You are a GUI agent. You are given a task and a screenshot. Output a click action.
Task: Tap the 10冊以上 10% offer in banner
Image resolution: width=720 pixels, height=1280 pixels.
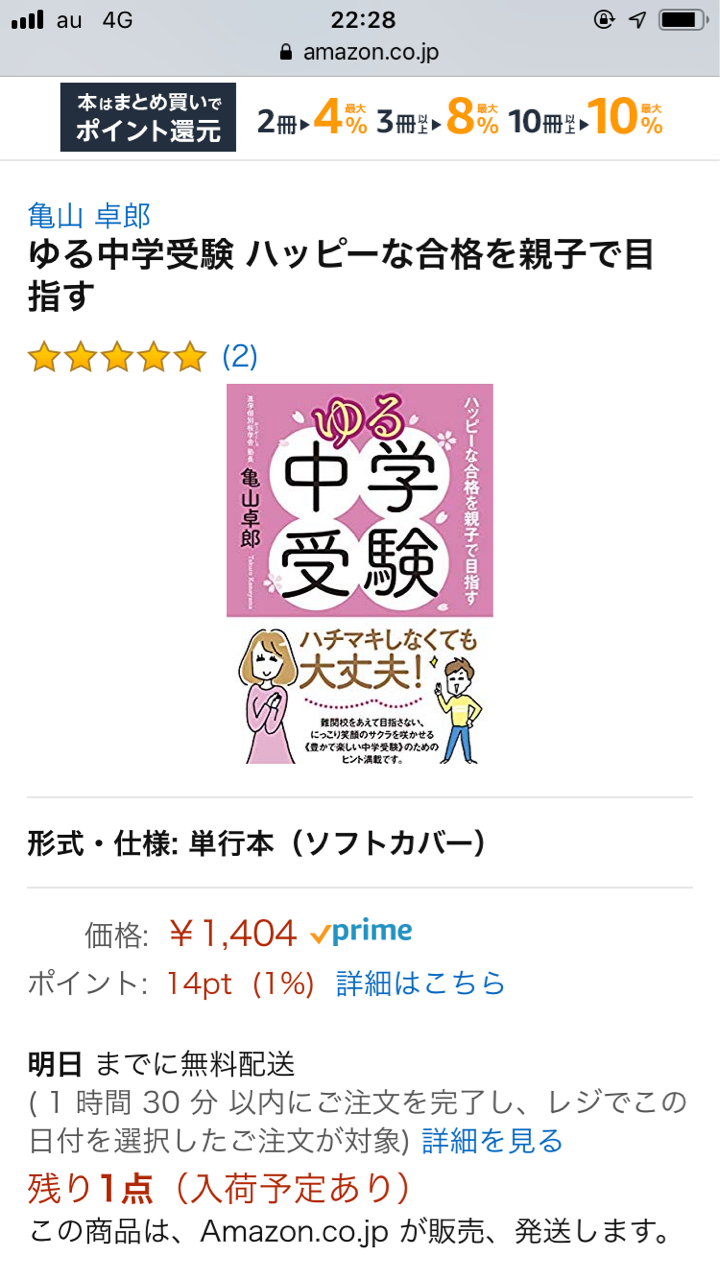coord(586,119)
